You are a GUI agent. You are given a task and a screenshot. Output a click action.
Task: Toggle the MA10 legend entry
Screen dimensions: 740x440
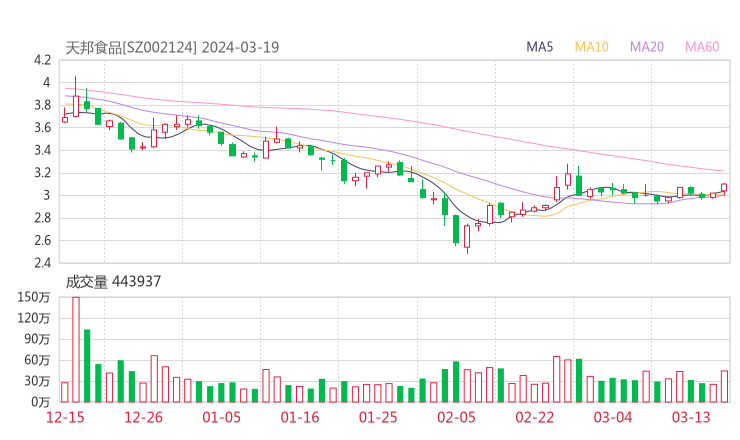click(x=591, y=47)
